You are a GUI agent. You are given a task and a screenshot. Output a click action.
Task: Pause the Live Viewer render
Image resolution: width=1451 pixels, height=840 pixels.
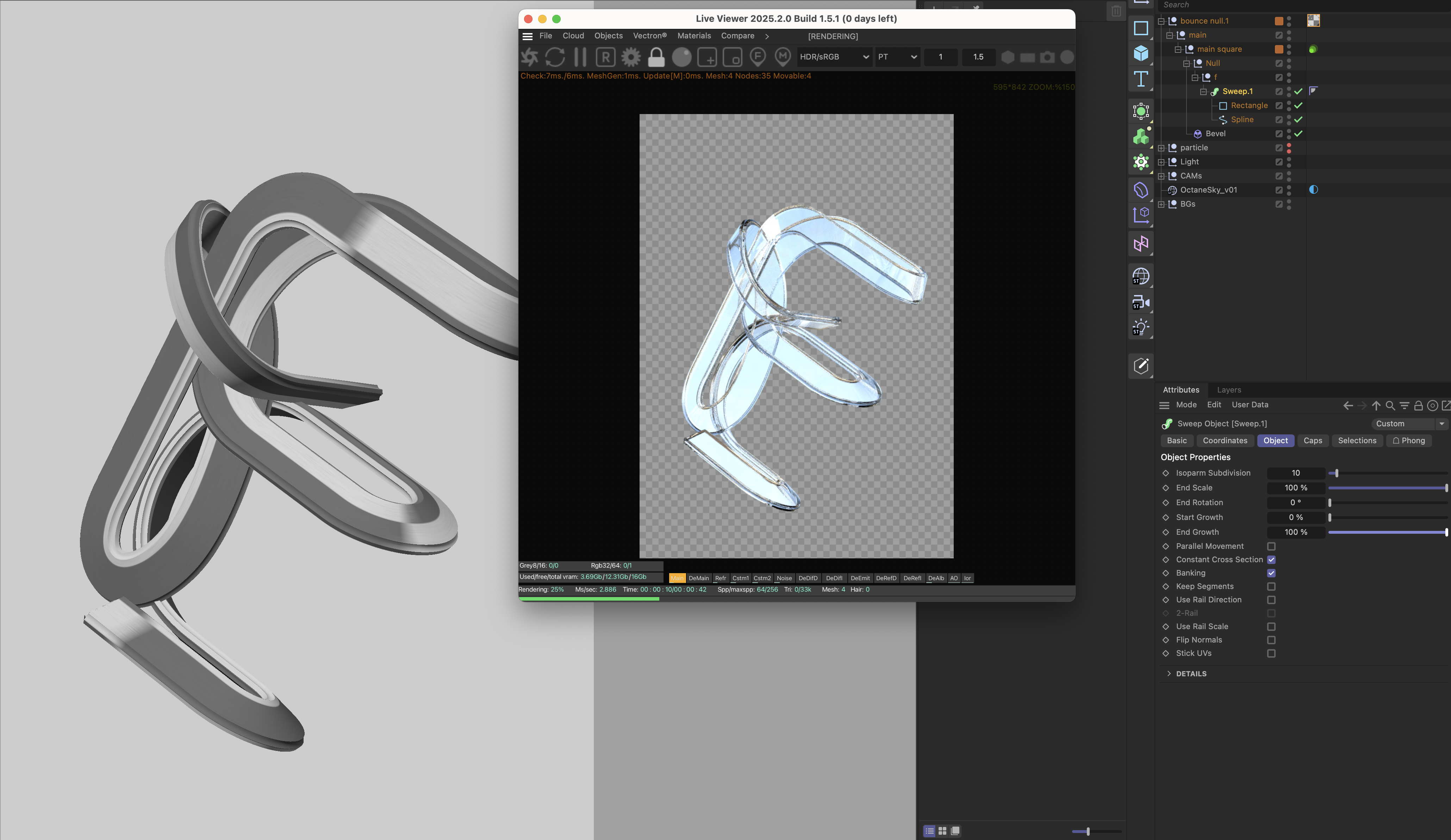pos(580,57)
